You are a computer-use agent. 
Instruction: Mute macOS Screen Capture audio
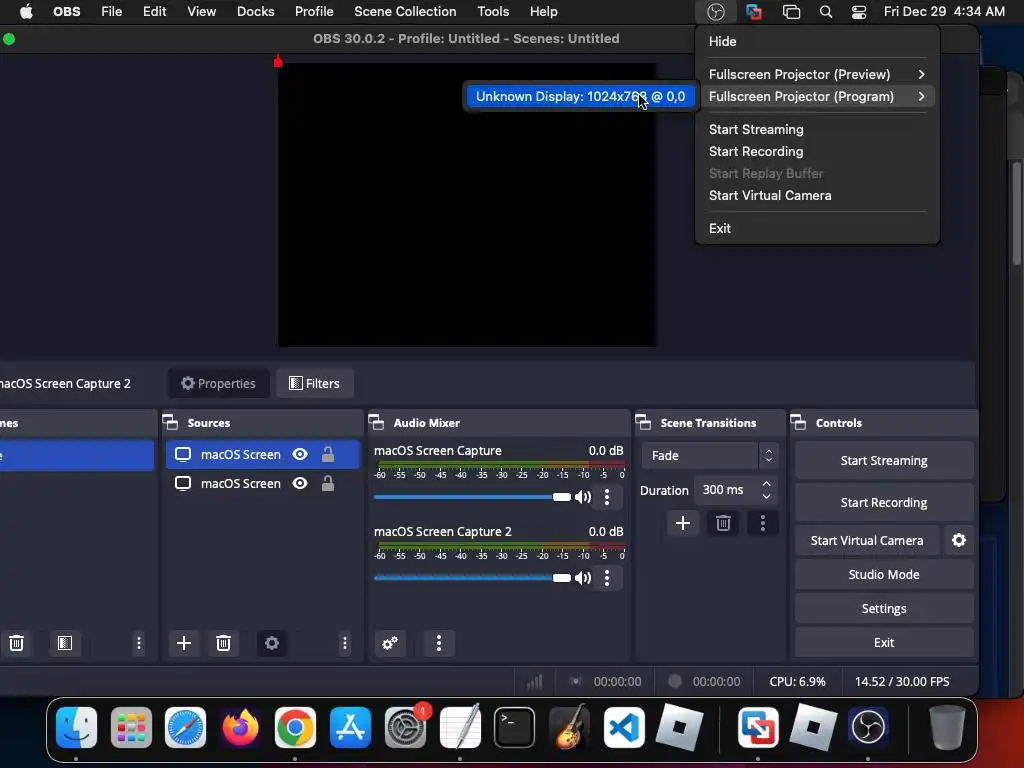click(583, 497)
